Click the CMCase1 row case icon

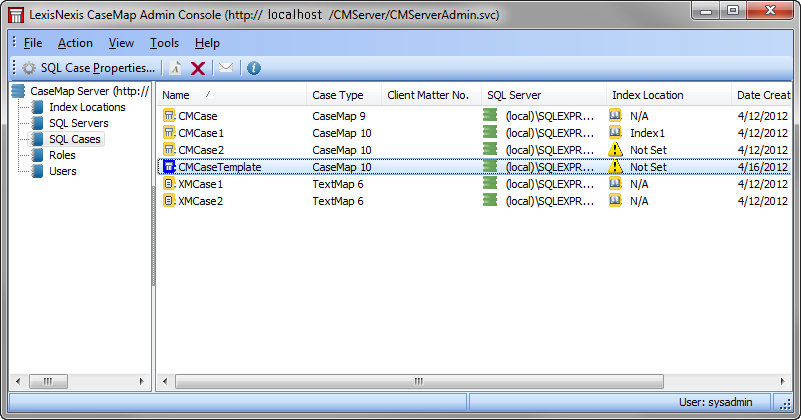point(169,133)
